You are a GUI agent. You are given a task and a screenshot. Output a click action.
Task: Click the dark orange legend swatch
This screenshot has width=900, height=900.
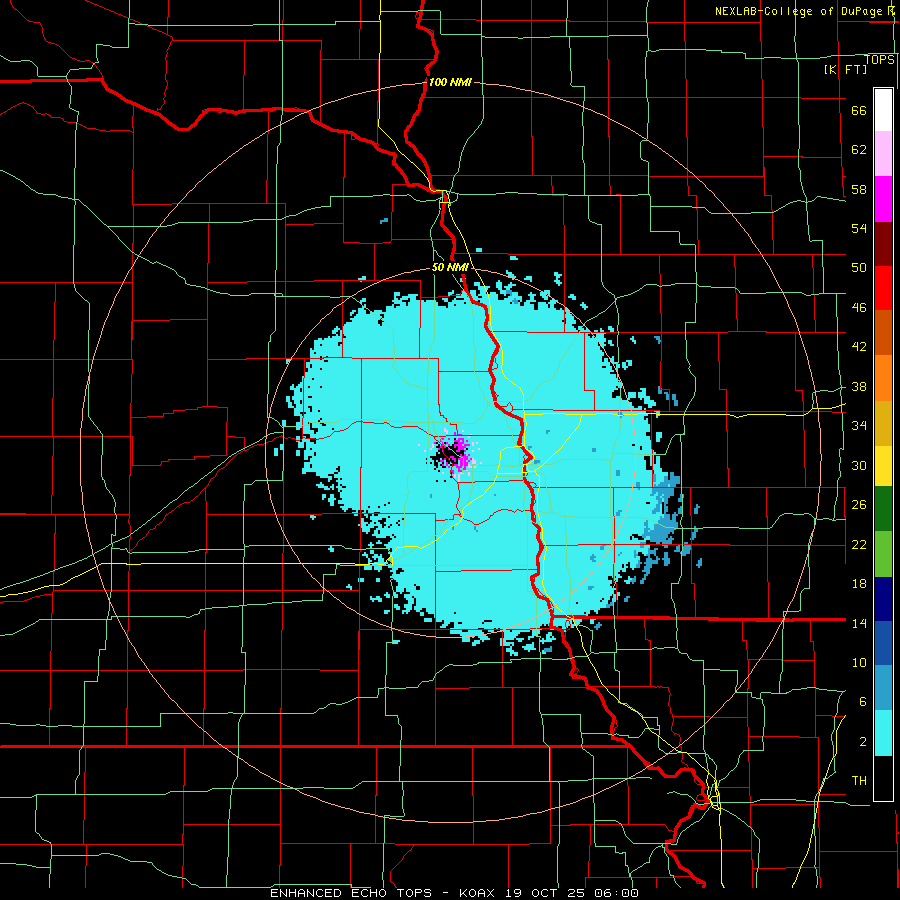[x=883, y=333]
